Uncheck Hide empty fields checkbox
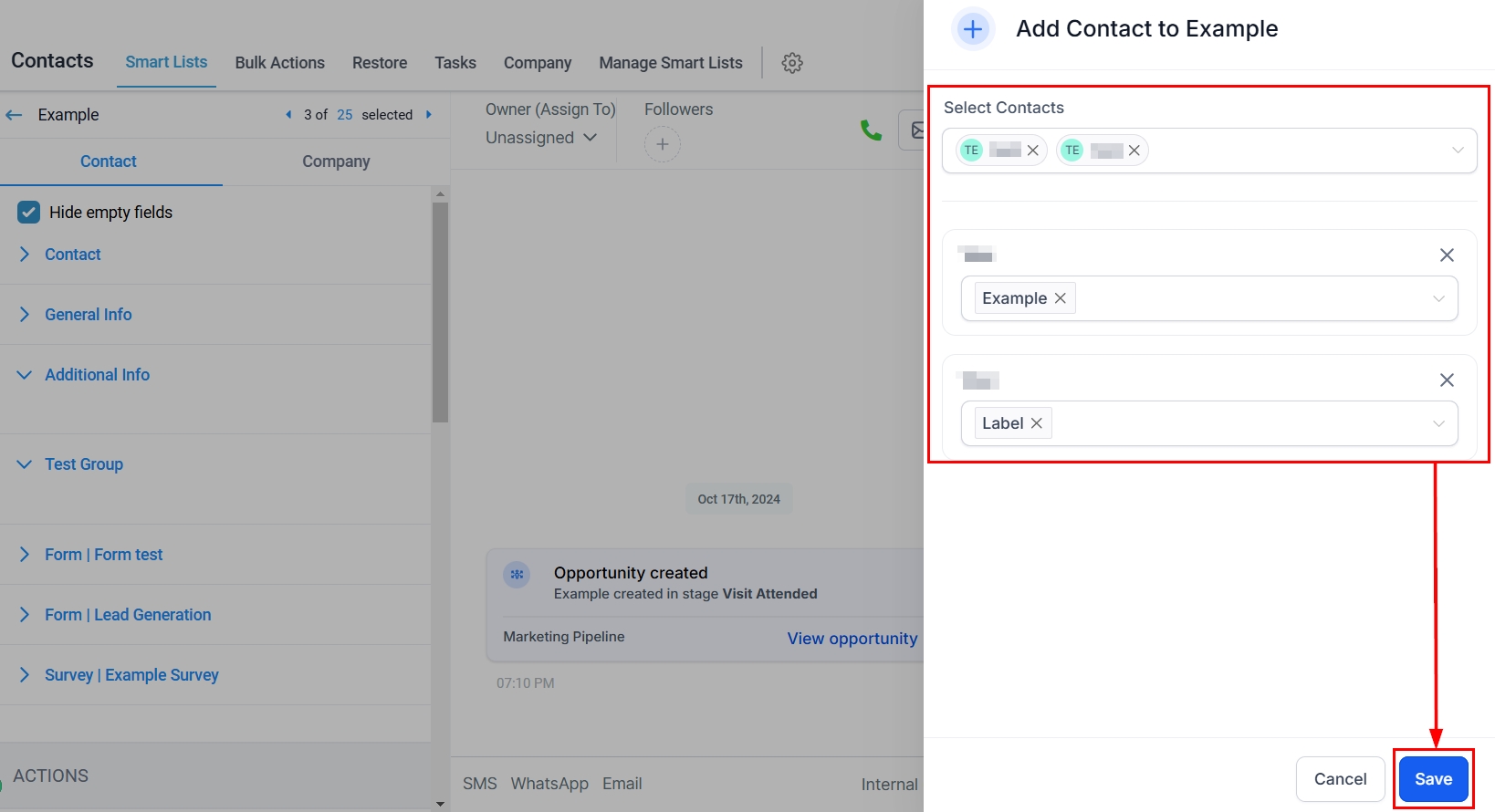This screenshot has width=1495, height=812. (29, 213)
